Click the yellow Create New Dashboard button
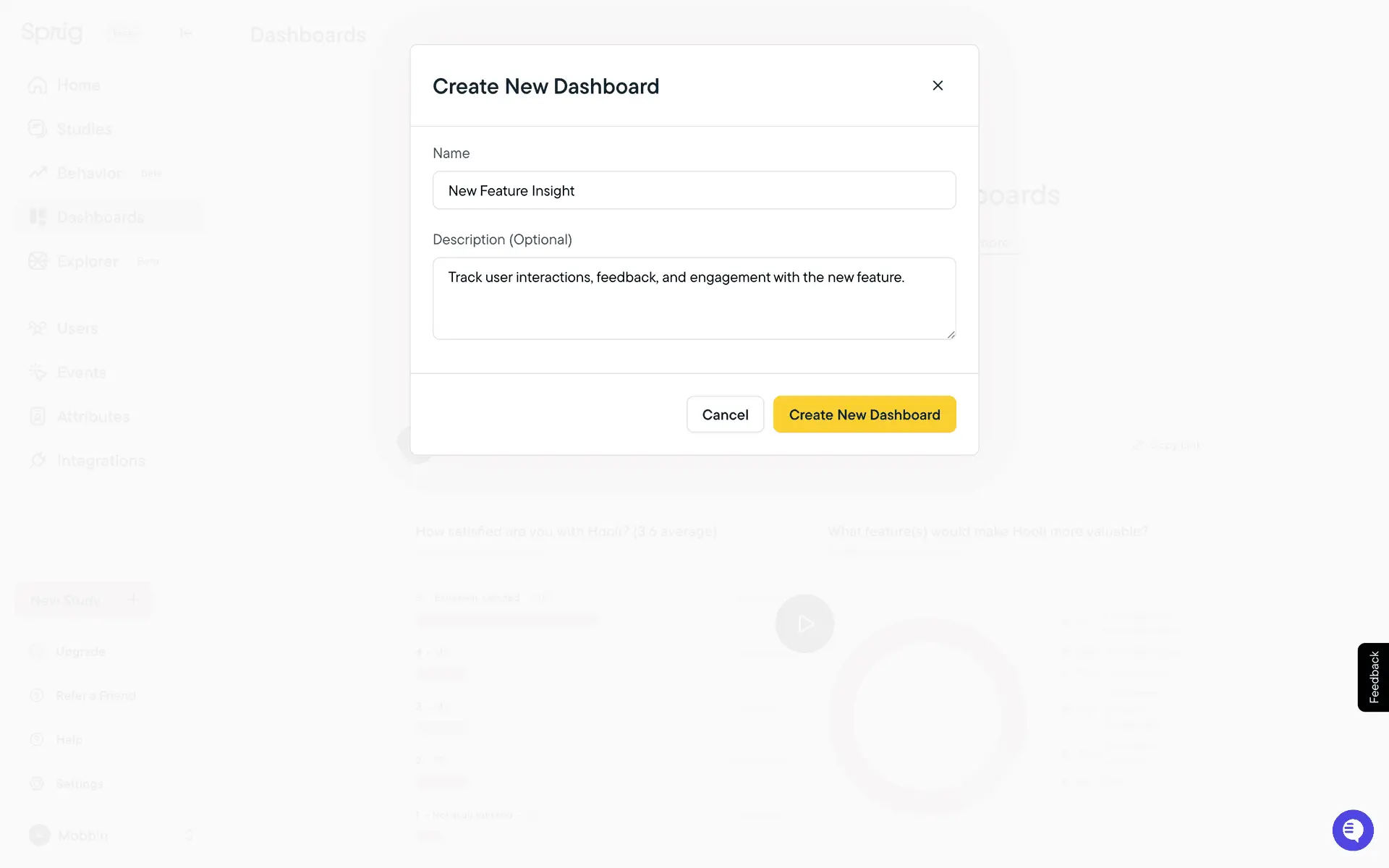This screenshot has height=868, width=1389. [x=865, y=414]
